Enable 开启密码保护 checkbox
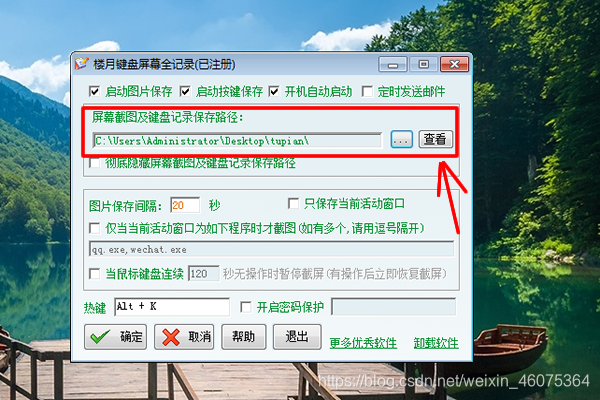 (246, 307)
